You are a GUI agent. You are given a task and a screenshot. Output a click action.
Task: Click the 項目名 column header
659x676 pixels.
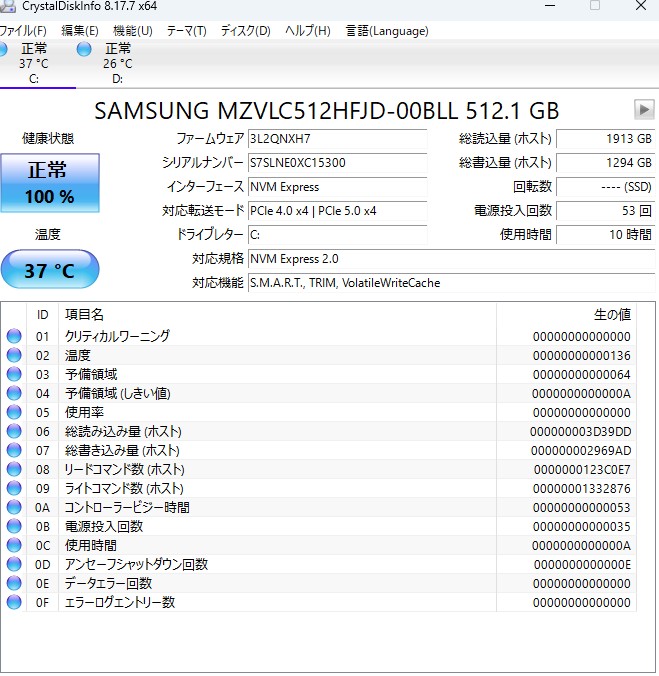[277, 315]
